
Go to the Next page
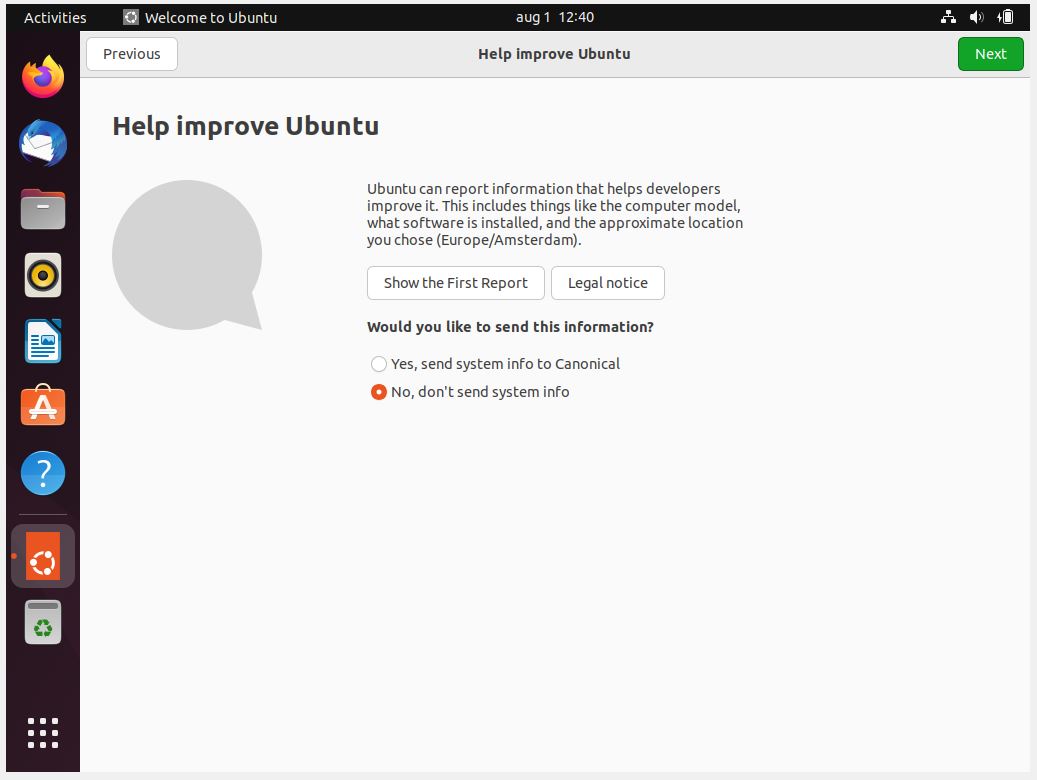(x=990, y=54)
